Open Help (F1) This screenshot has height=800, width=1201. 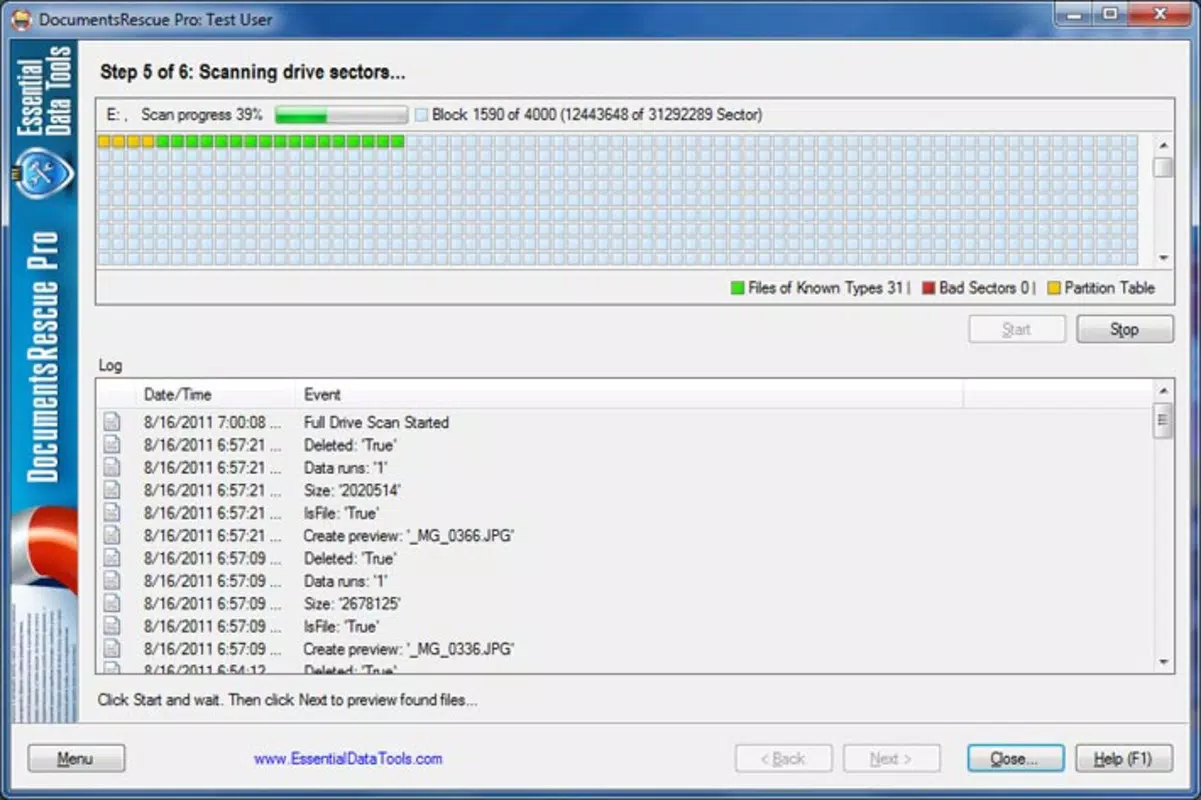point(1124,758)
